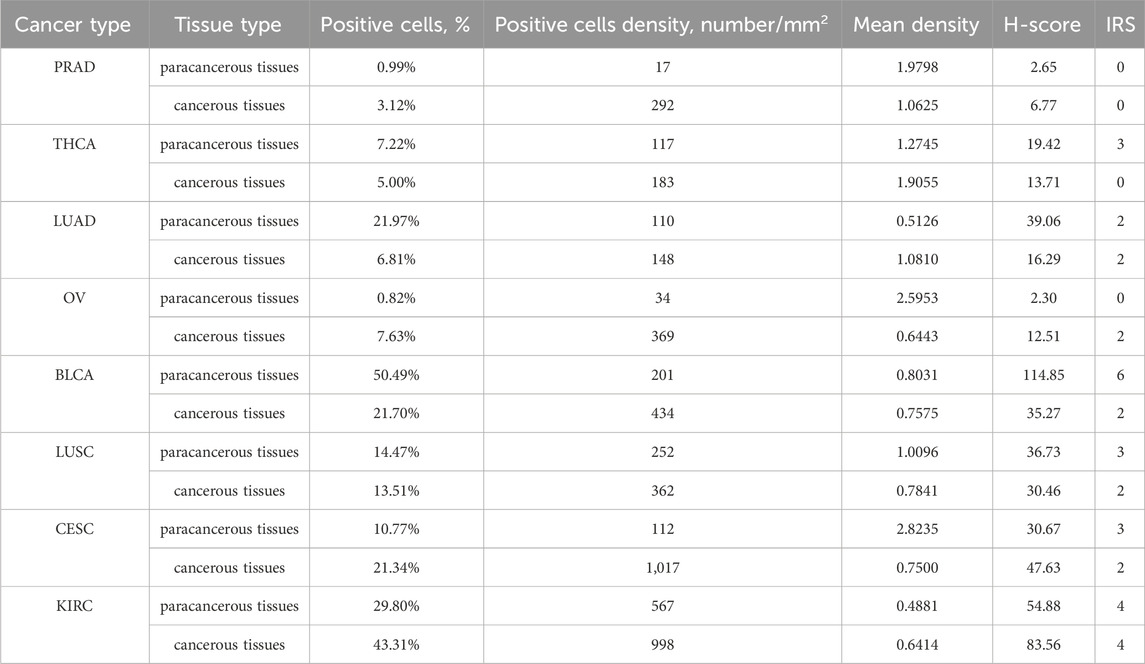Click the BLCA cancer type cell
The width and height of the screenshot is (1145, 664).
[74, 375]
